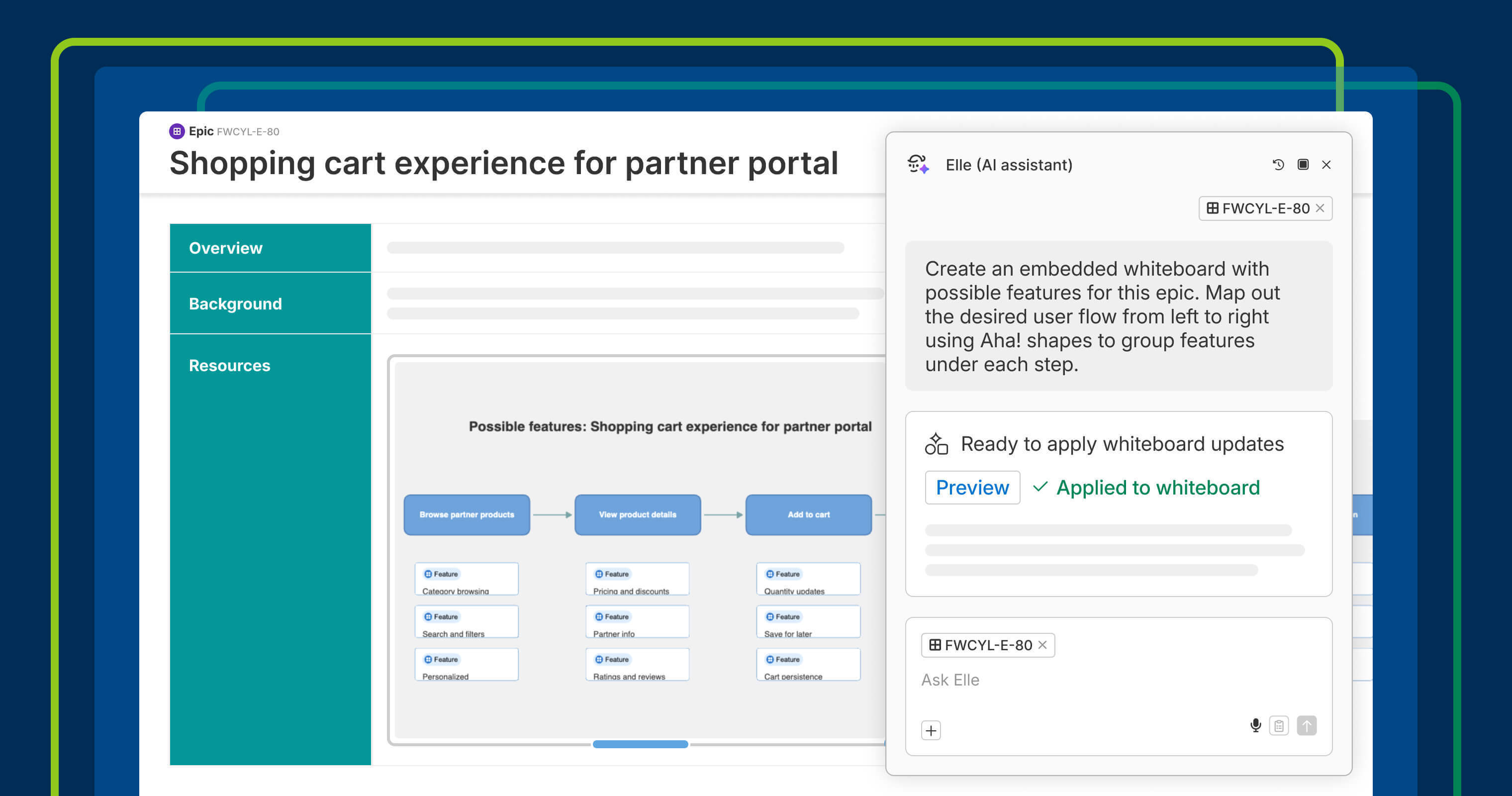Click Feature icon on Search and filters card

[x=428, y=617]
